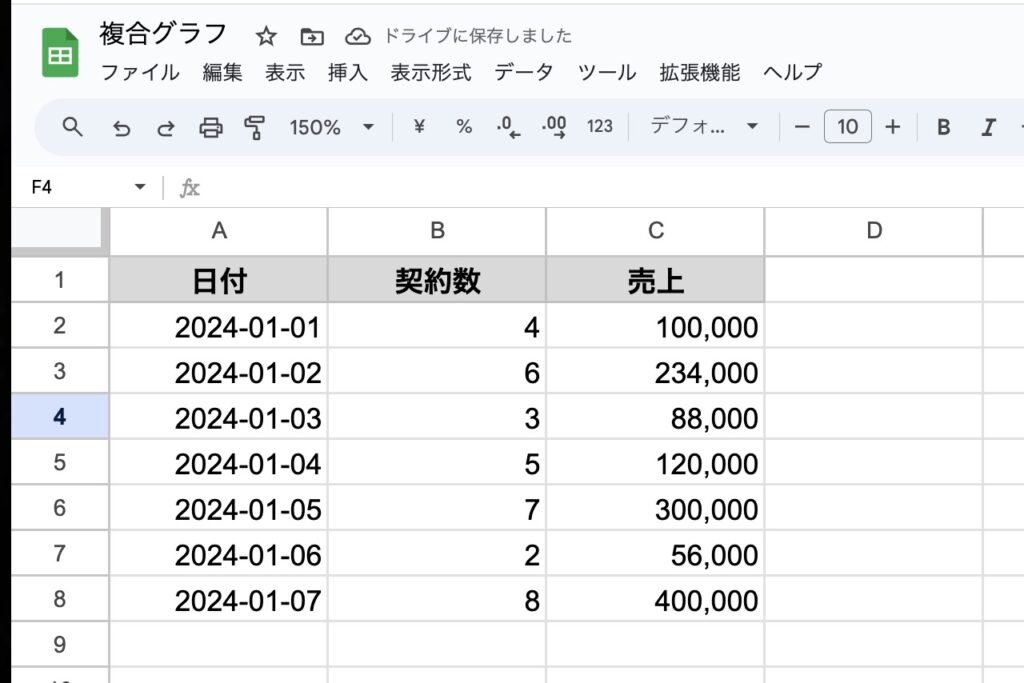Toggle bold formatting
Viewport: 1024px width, 683px height.
(943, 127)
